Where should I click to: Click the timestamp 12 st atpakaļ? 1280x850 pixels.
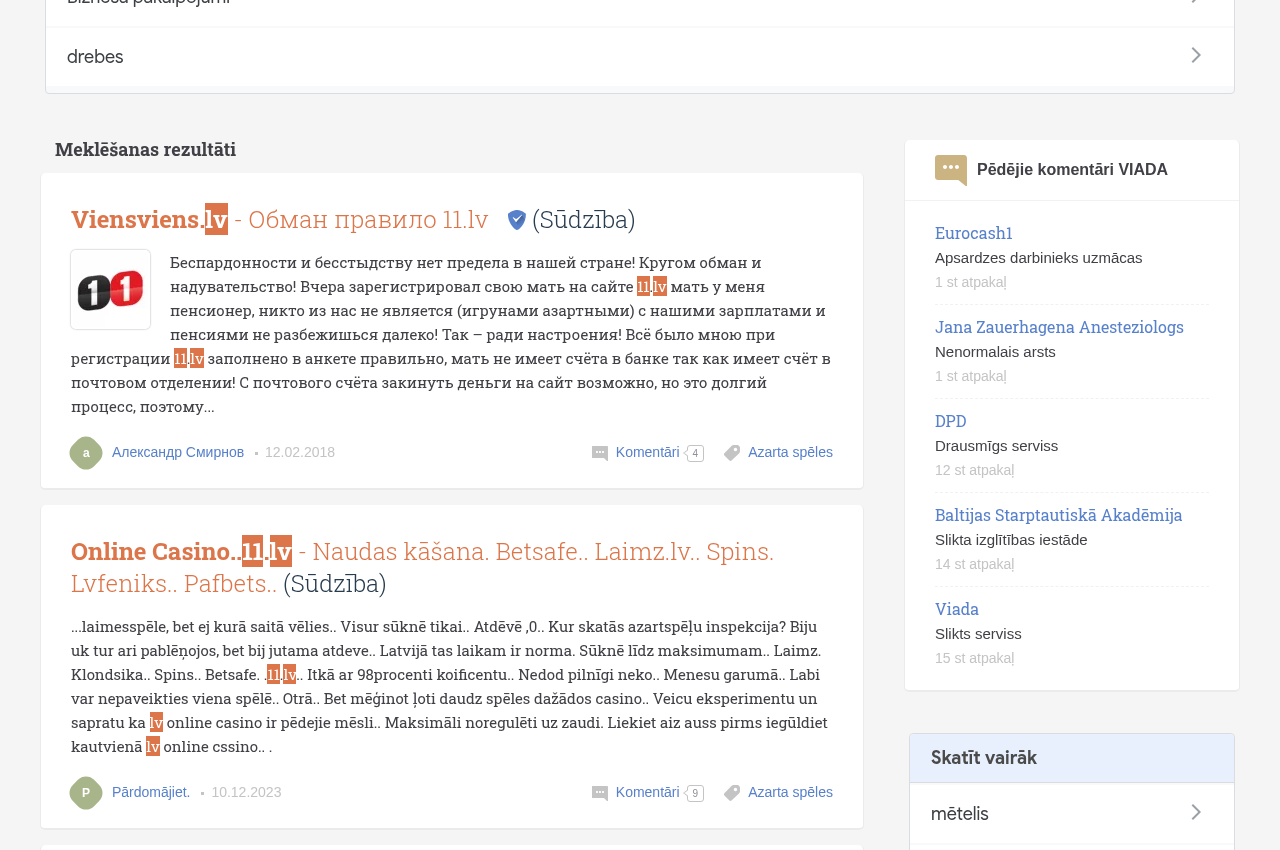(975, 470)
